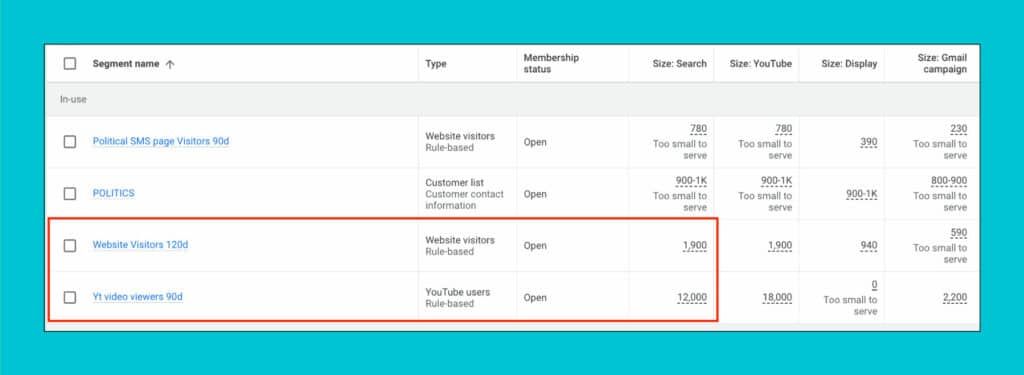Viewport: 1024px width, 375px height.
Task: Open the POLITICS segment link
Action: (114, 193)
